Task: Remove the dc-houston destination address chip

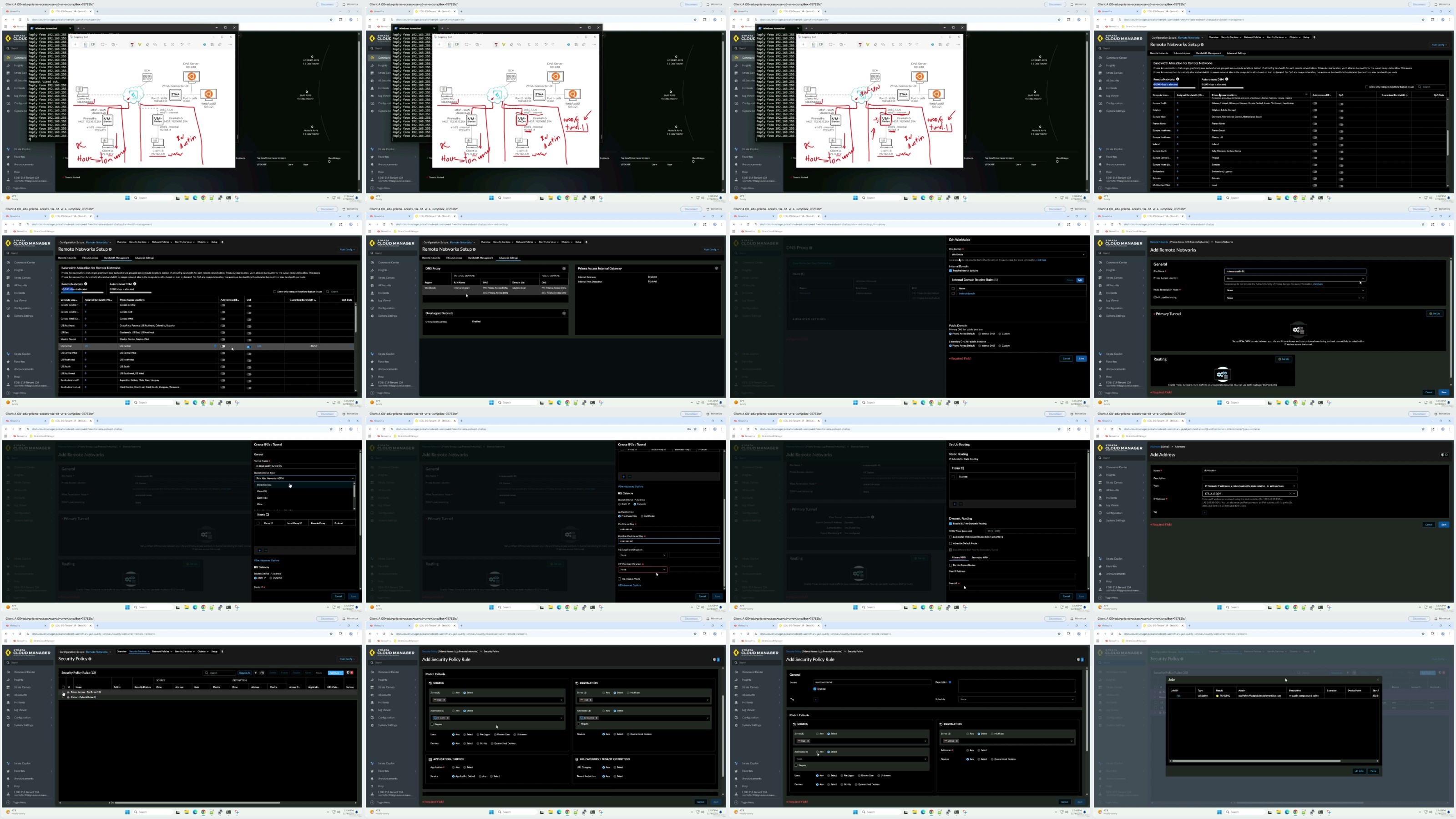Action: tap(597, 718)
